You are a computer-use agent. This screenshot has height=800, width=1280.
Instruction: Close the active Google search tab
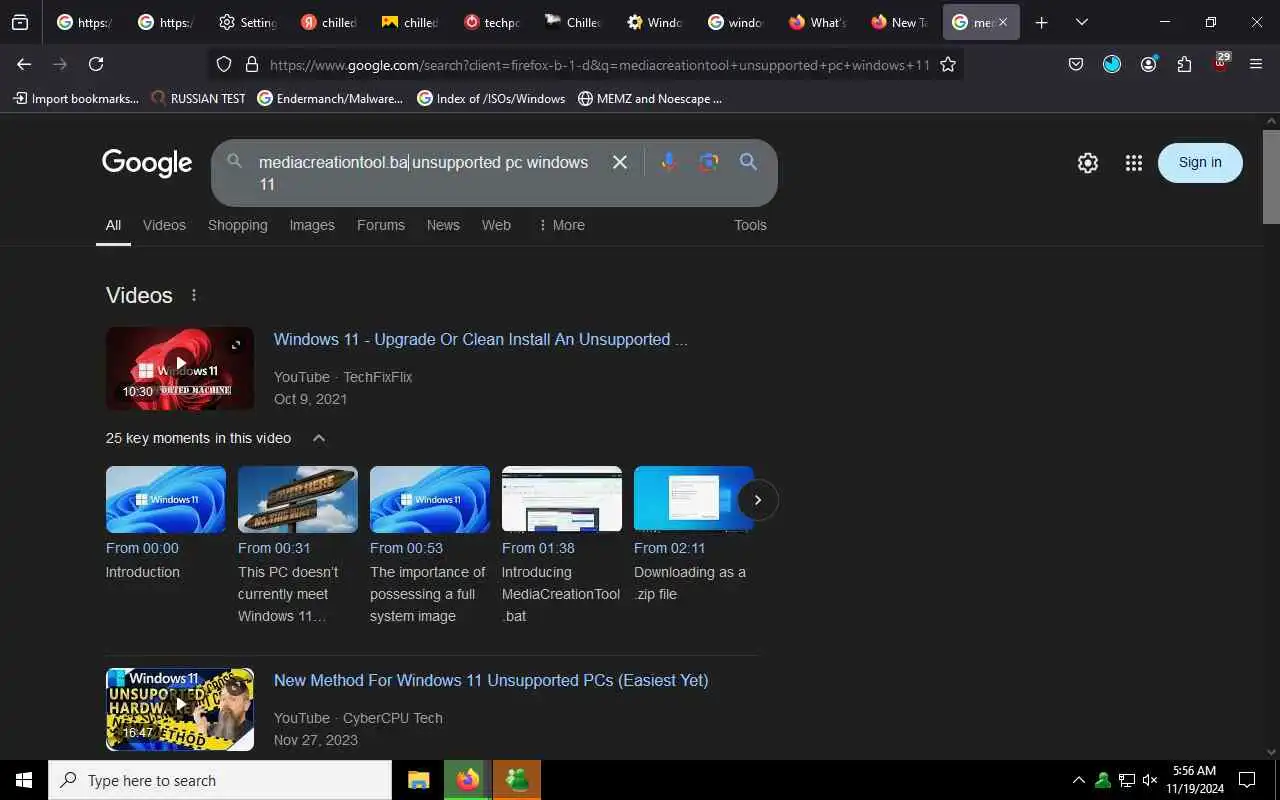click(1003, 22)
